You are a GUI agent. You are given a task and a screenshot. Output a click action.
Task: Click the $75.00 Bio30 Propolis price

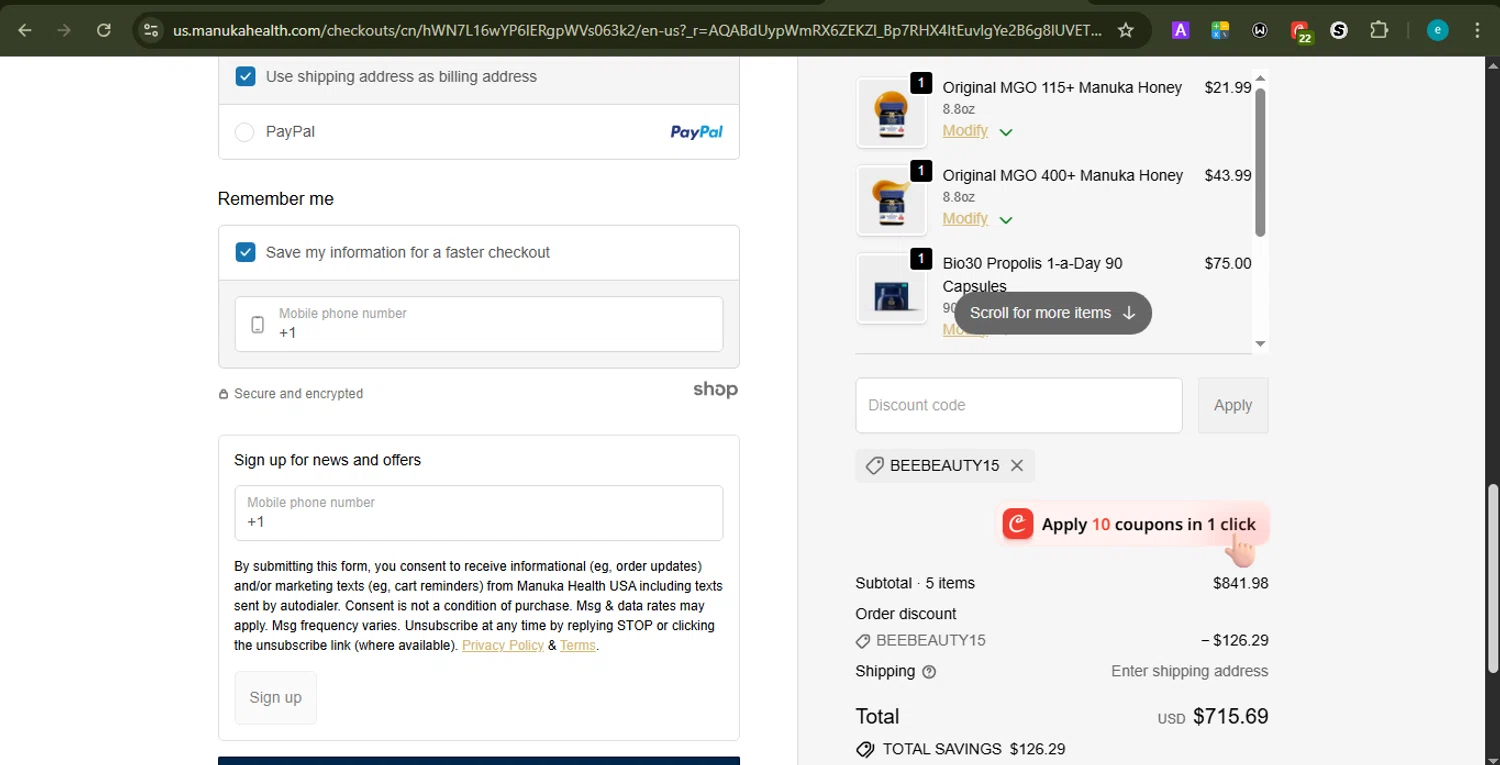pos(1228,264)
